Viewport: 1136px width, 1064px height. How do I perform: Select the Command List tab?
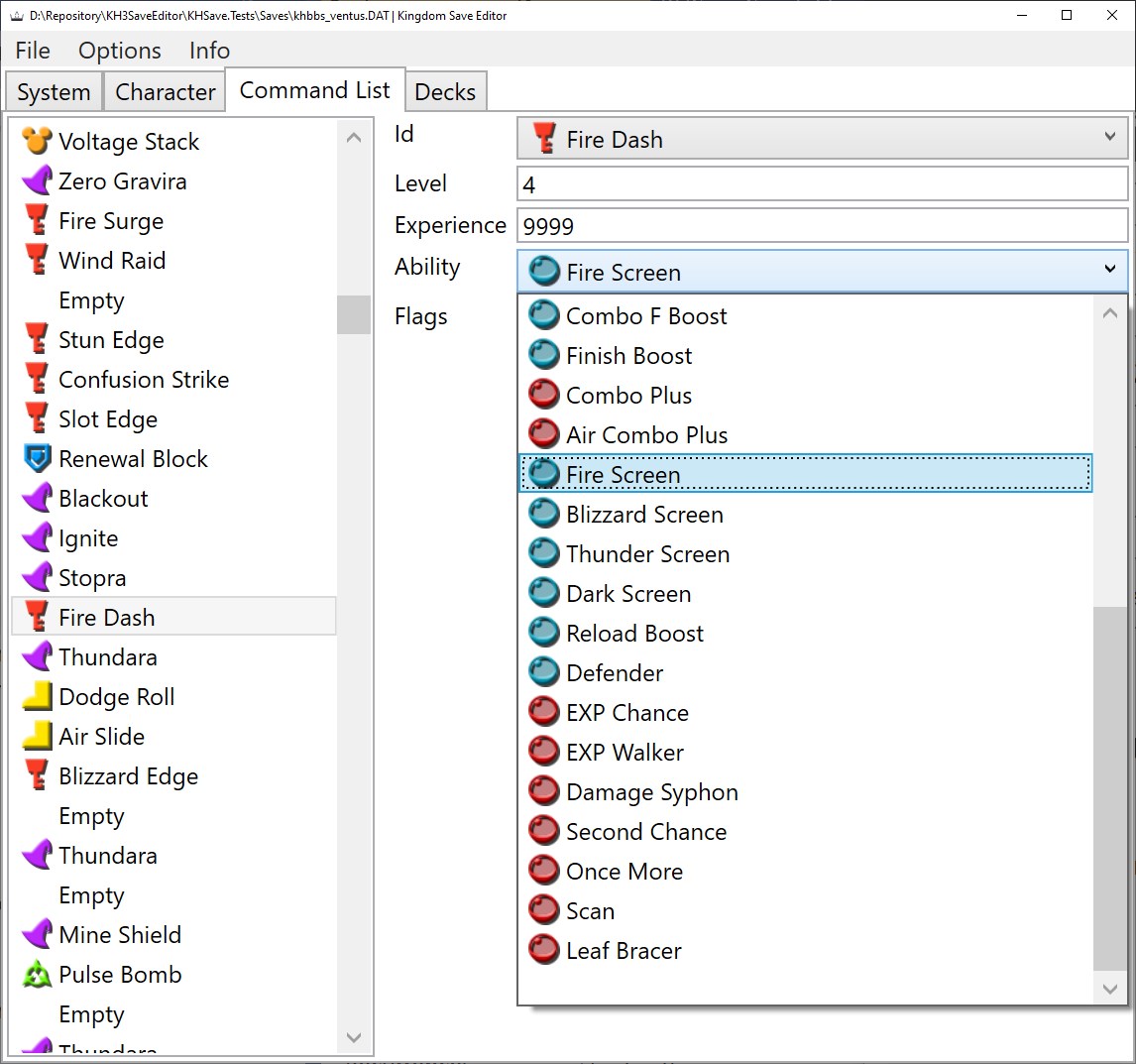314,90
